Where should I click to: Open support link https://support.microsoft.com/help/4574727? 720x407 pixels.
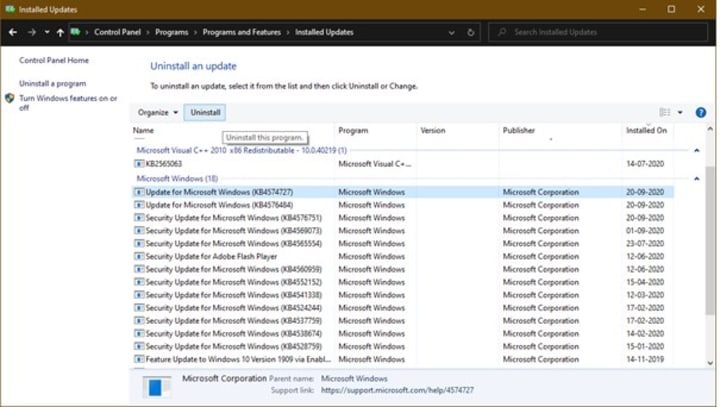tap(397, 390)
